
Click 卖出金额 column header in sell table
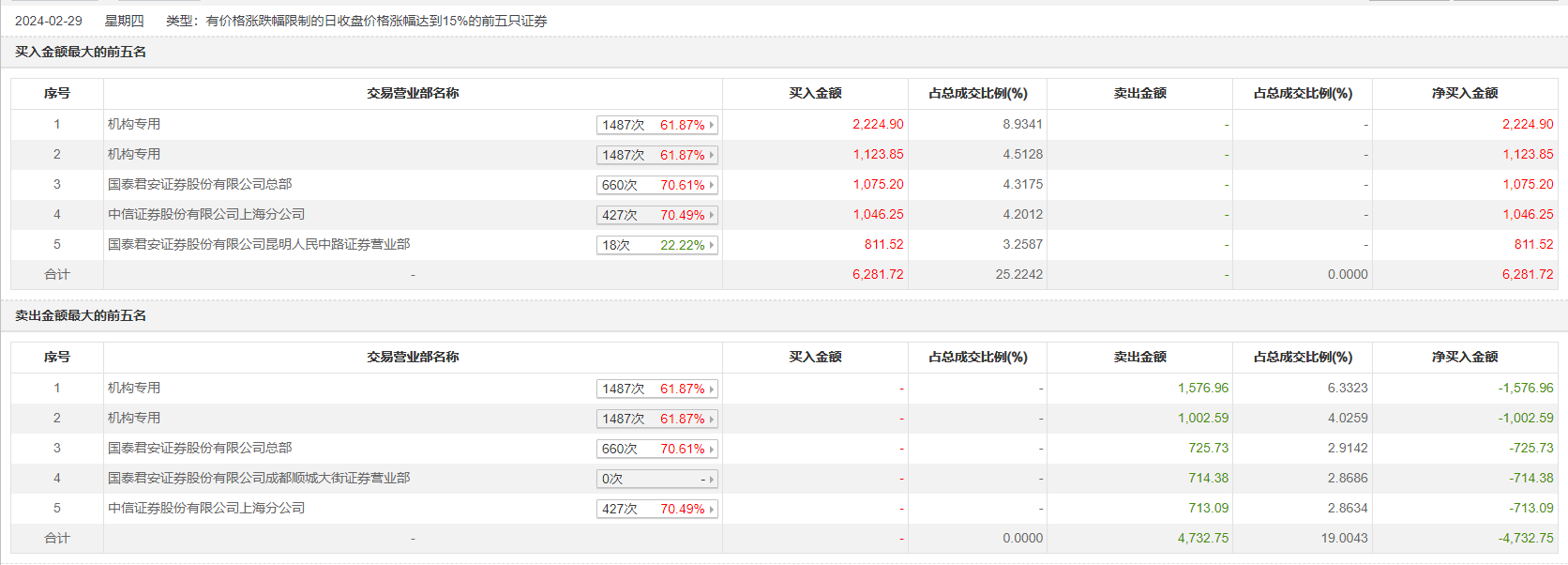pos(1139,358)
